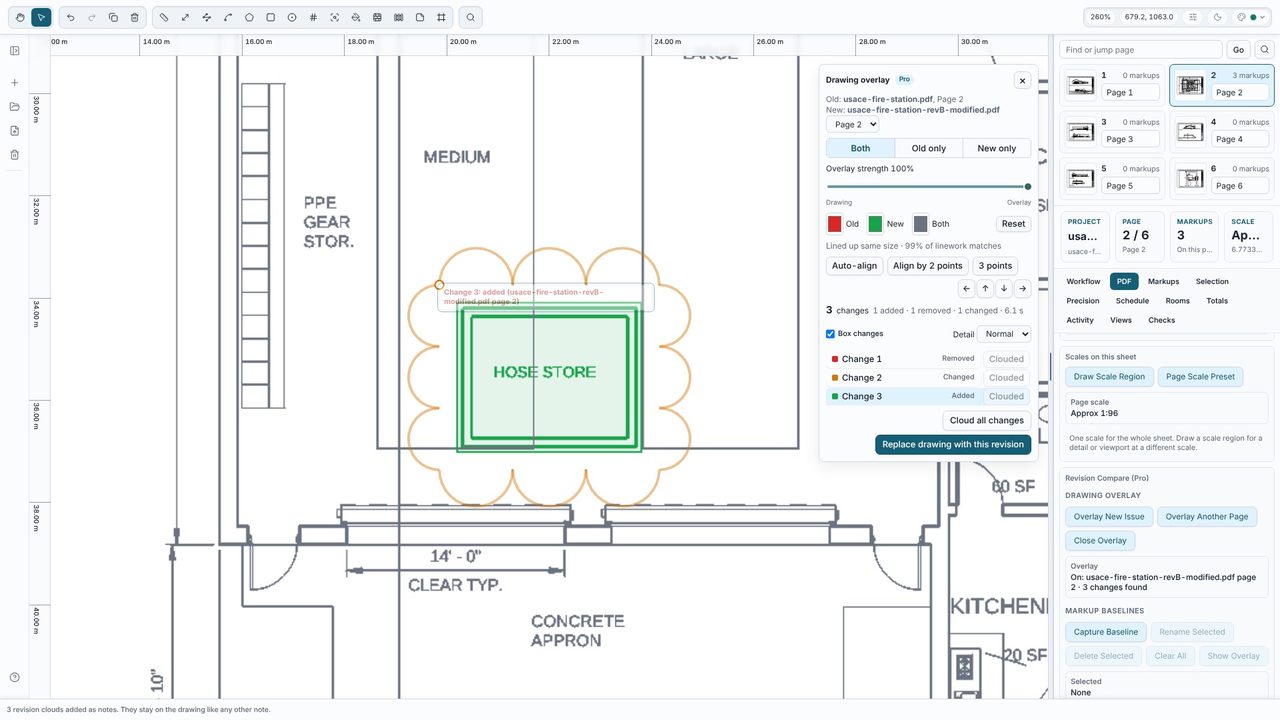Undo the last action
This screenshot has height=720, width=1280.
click(70, 17)
